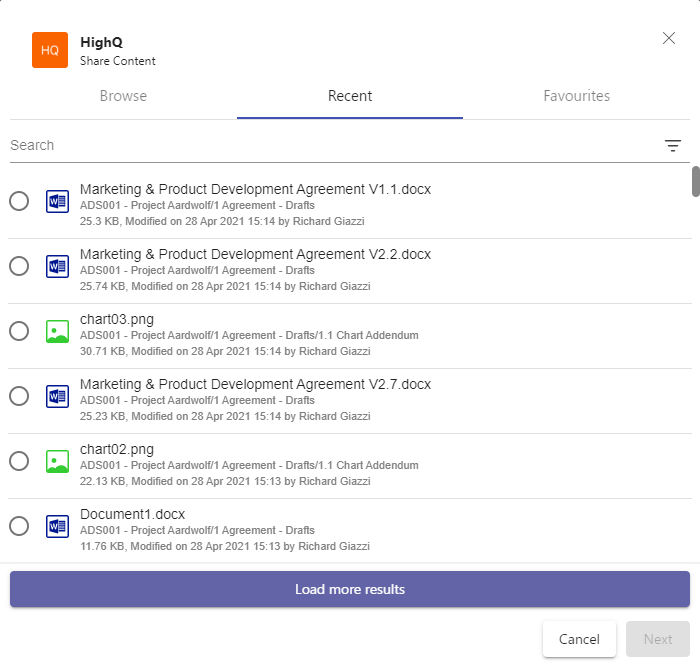Click the chart03.png image icon
Image resolution: width=700 pixels, height=671 pixels.
(57, 331)
